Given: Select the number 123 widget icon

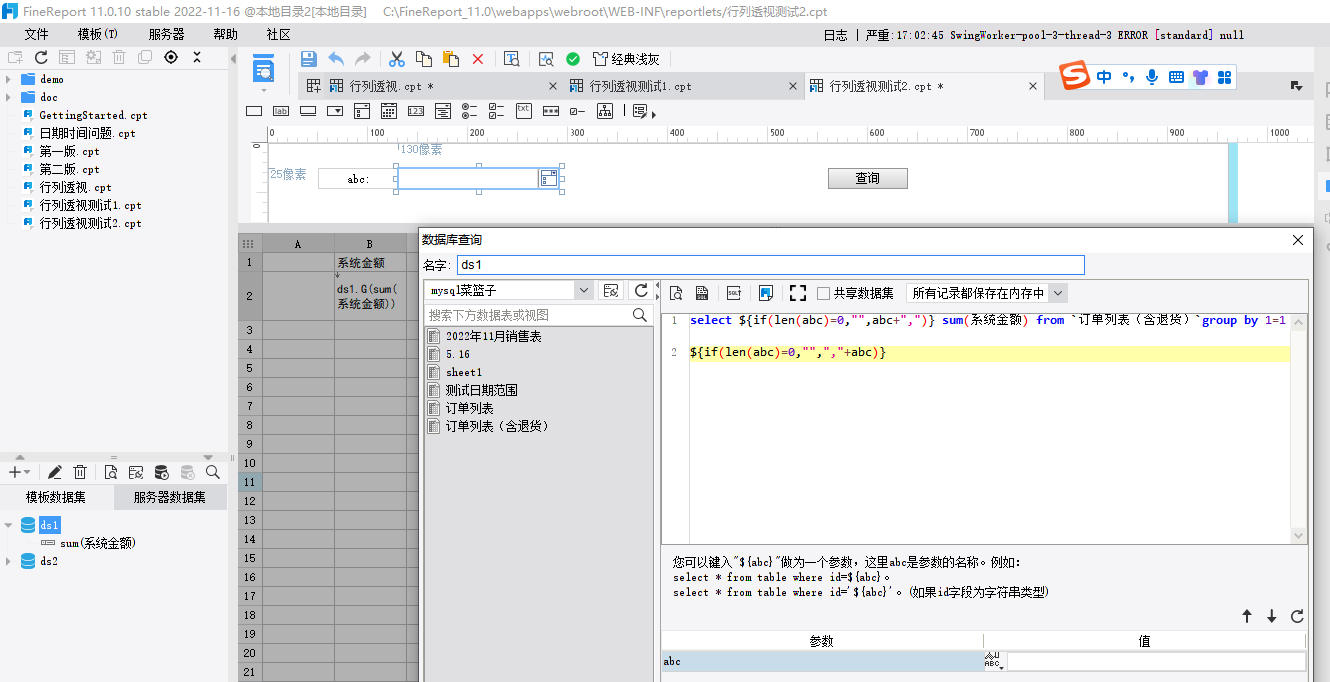Looking at the screenshot, I should coord(416,111).
